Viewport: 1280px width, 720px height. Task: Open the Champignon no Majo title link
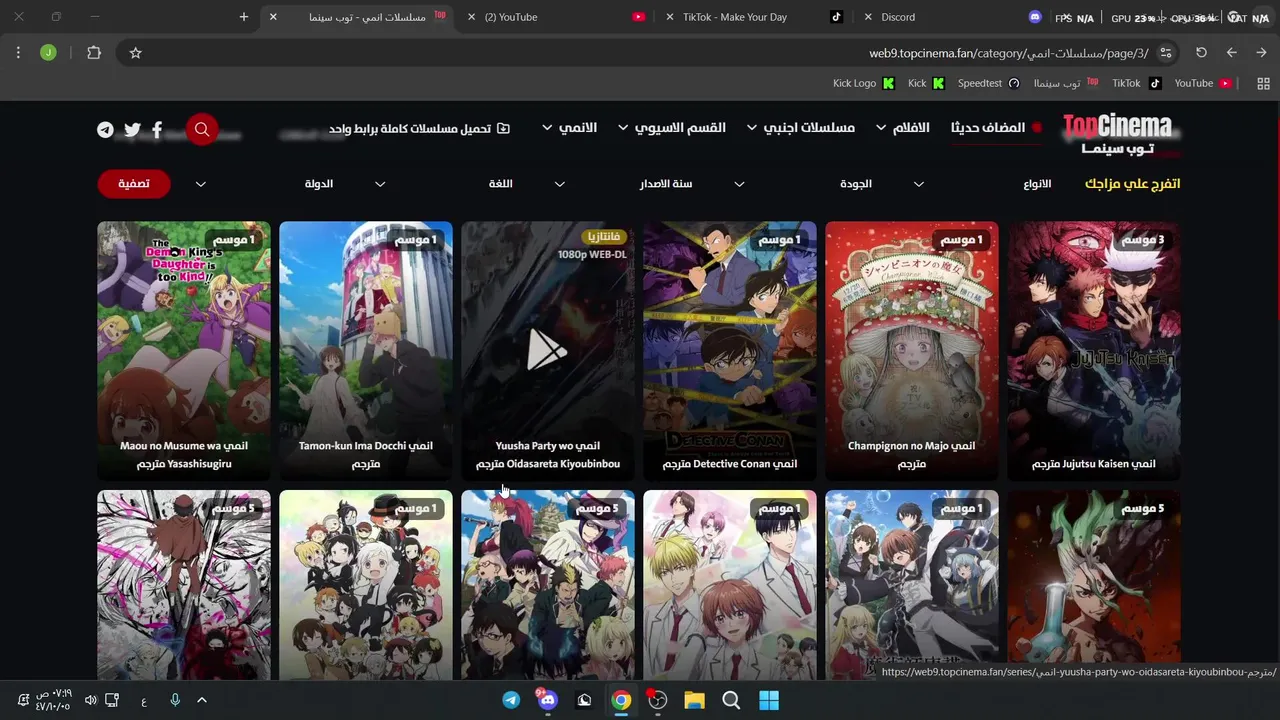(912, 454)
